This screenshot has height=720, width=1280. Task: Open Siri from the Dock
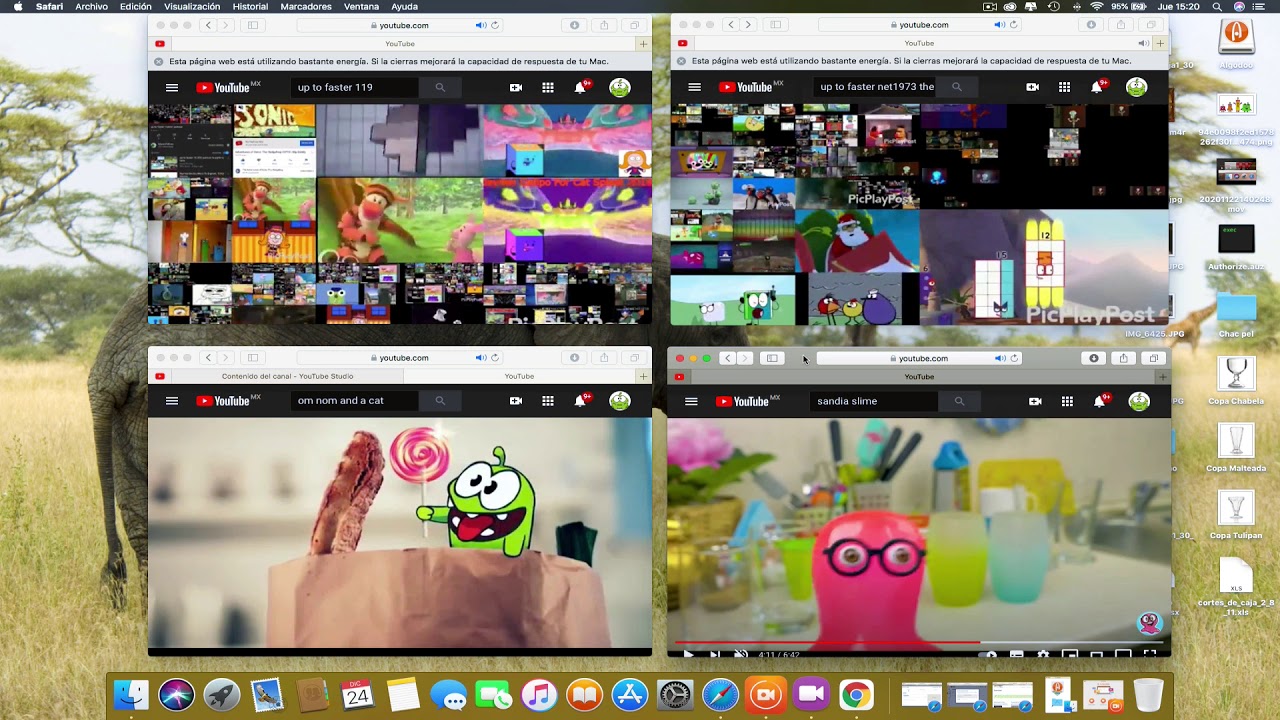[x=177, y=695]
